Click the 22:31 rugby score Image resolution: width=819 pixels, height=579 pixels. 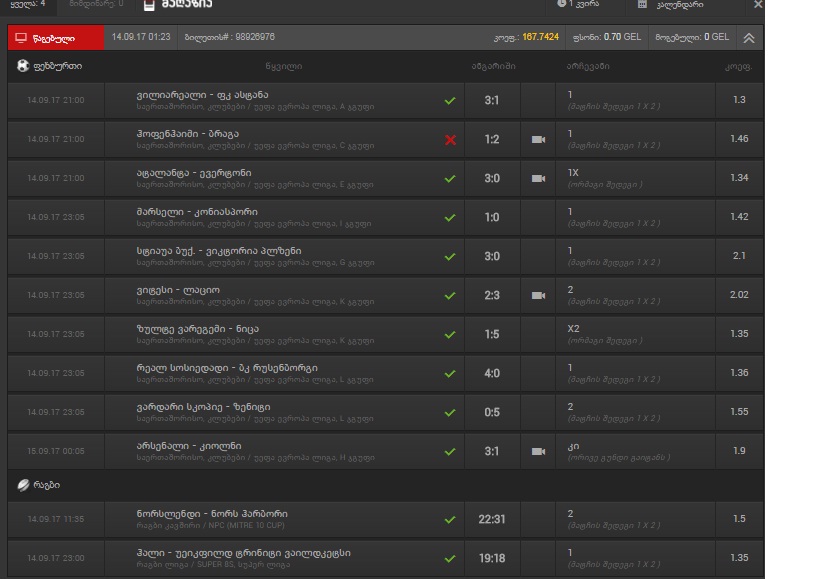pyautogui.click(x=492, y=519)
